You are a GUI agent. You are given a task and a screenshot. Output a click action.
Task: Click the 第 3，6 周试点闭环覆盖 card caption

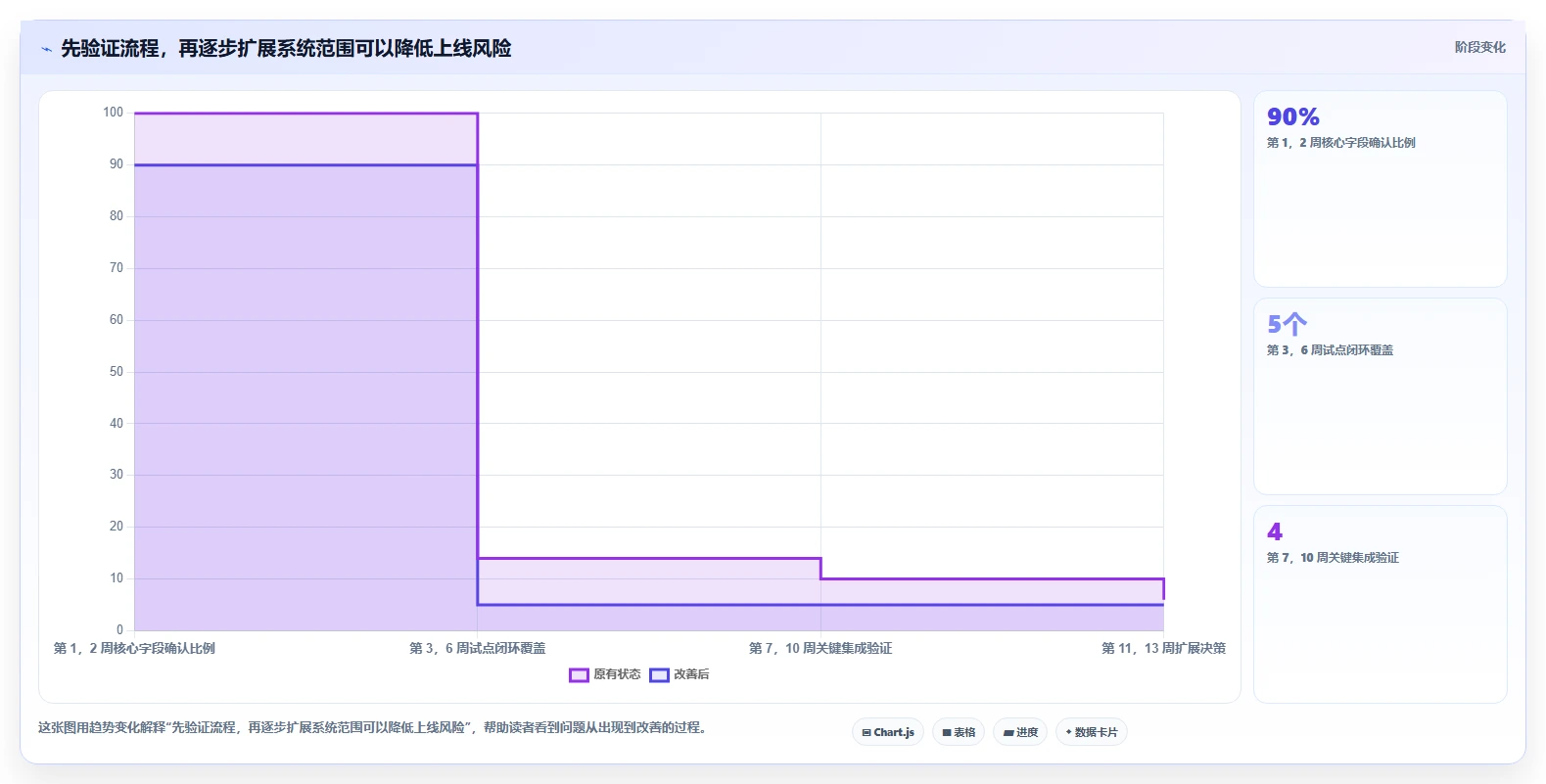(x=1330, y=350)
